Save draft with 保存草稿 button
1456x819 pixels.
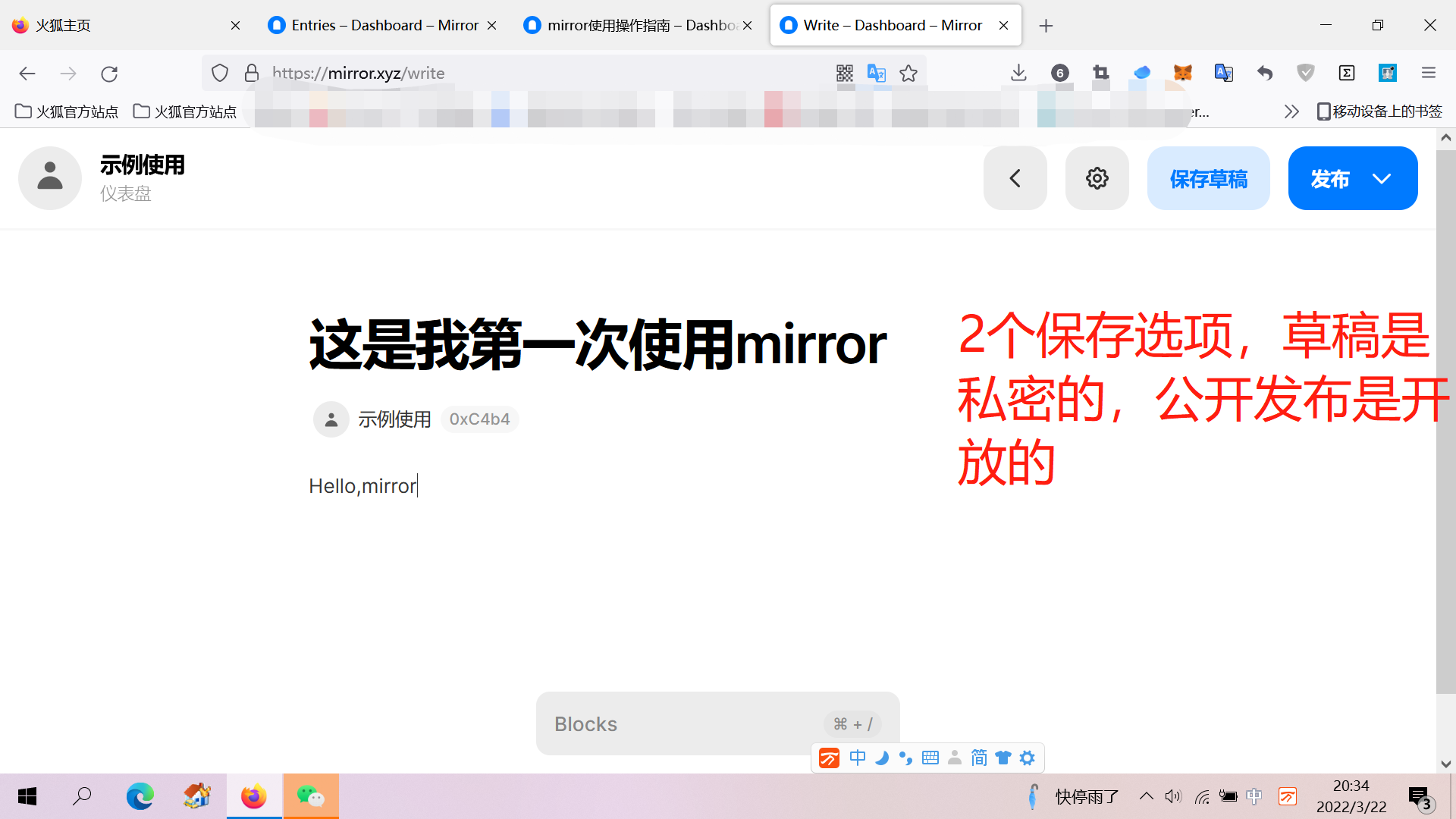click(x=1208, y=178)
